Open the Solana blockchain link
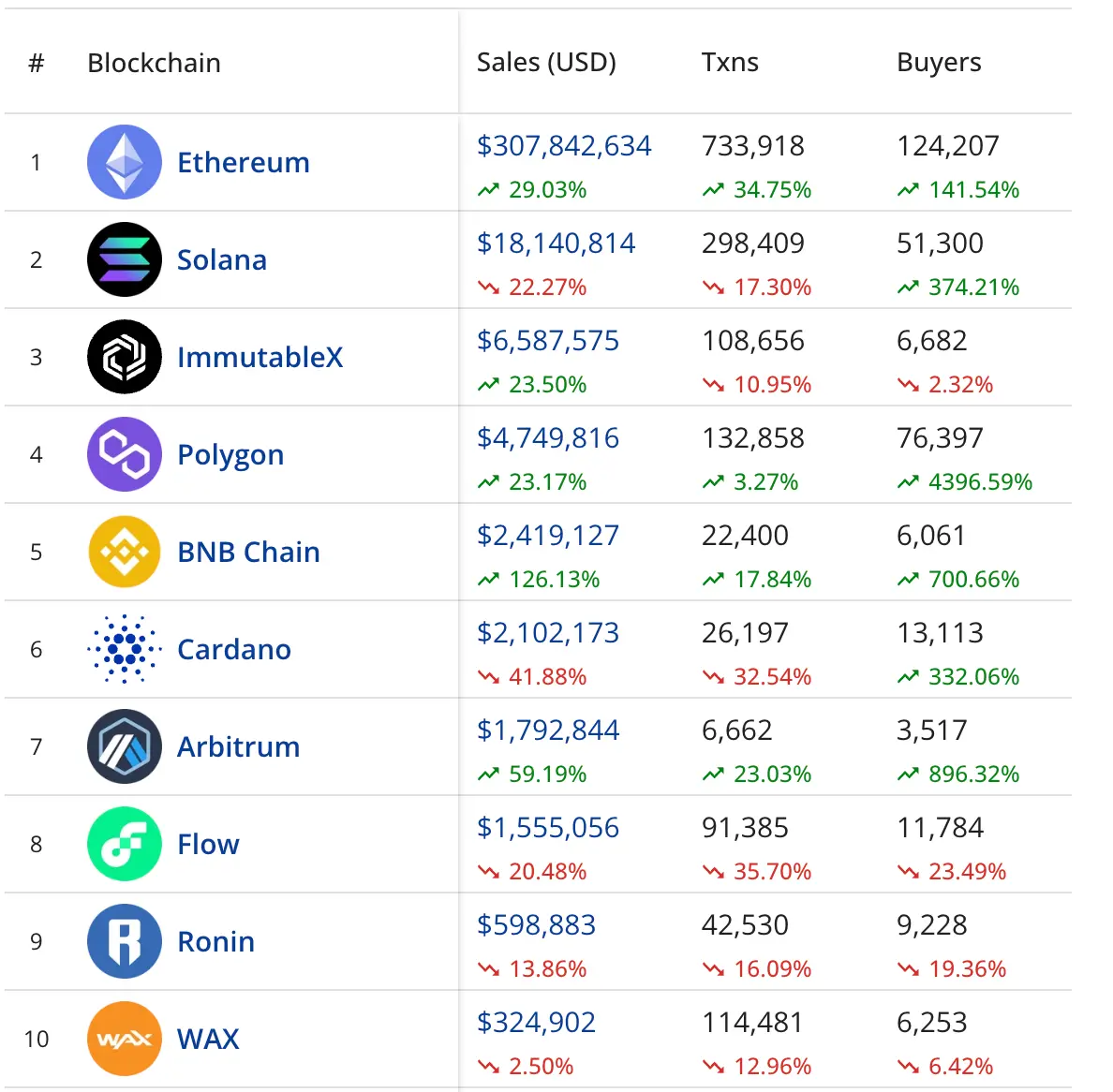1113x1092 pixels. [222, 259]
